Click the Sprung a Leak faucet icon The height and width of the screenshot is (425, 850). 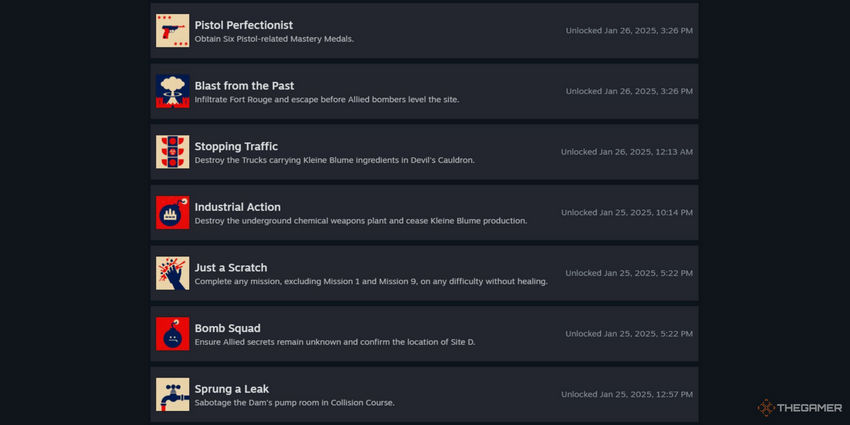coord(172,395)
